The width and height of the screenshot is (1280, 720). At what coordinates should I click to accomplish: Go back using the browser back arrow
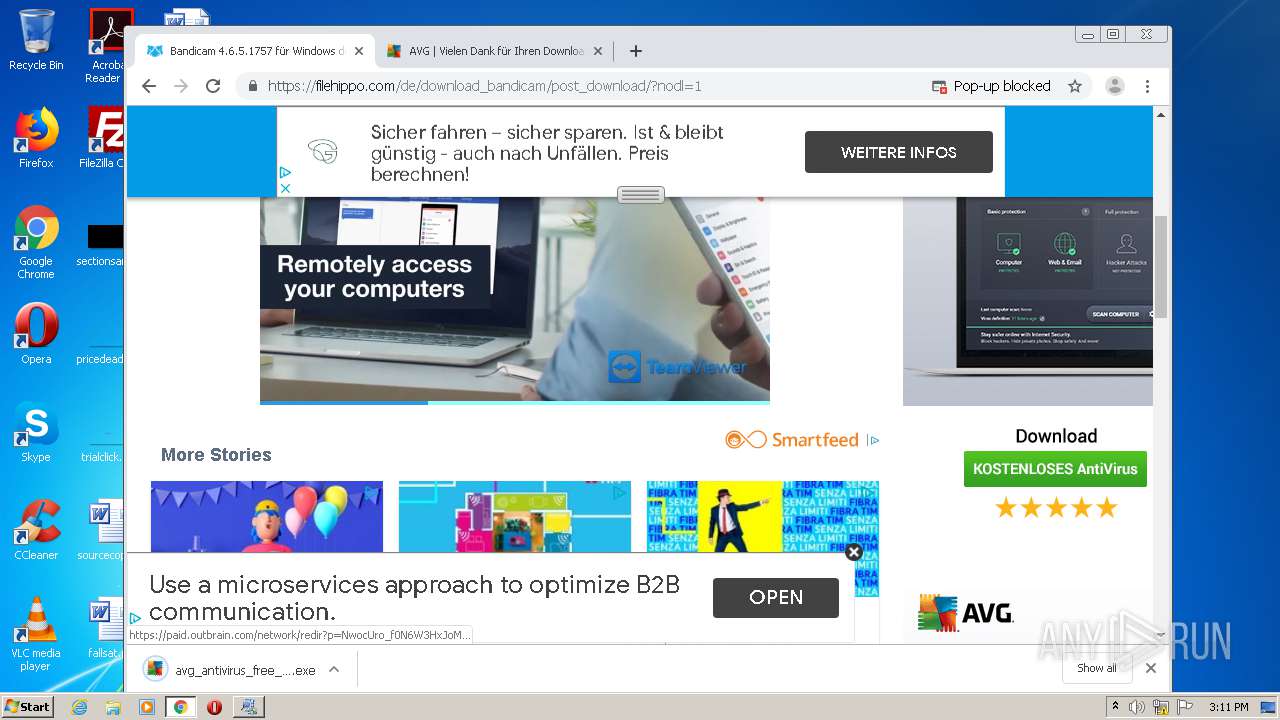[x=149, y=86]
